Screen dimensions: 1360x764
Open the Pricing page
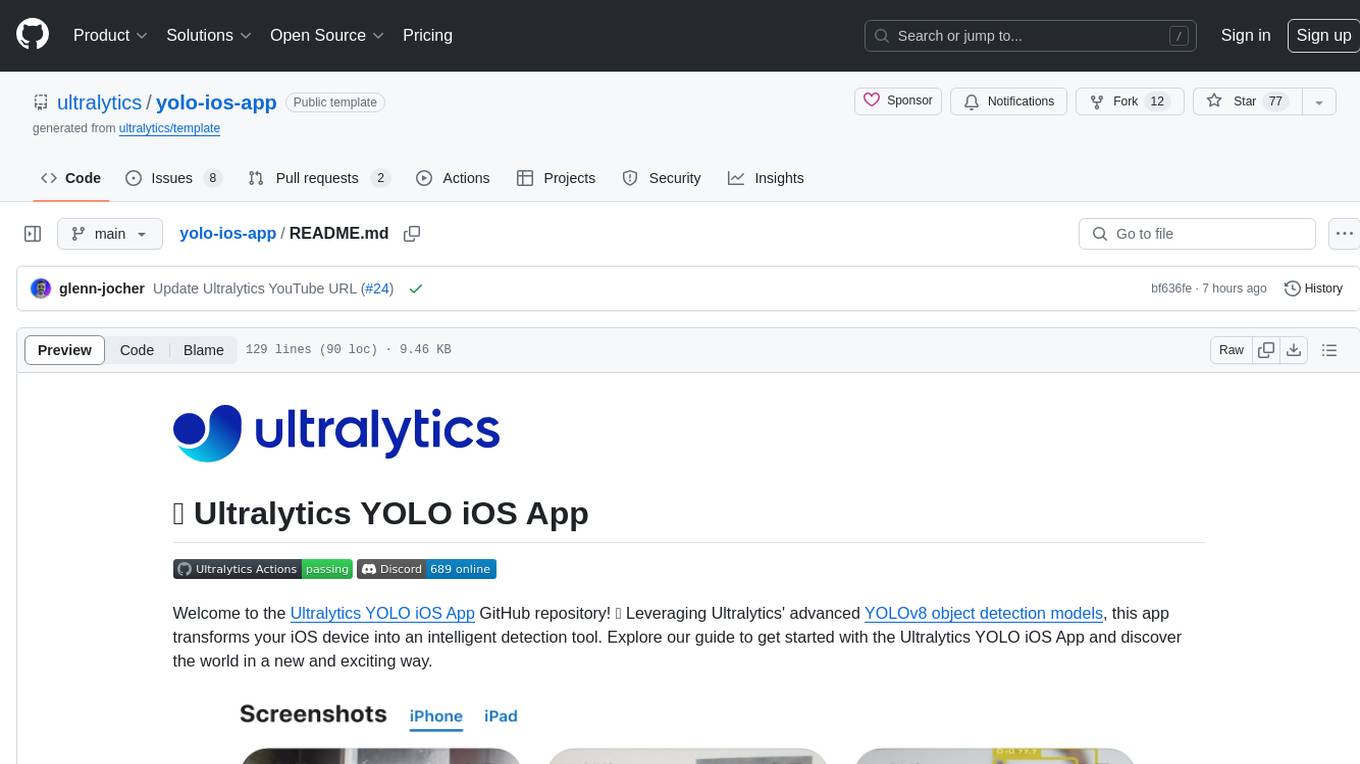tap(427, 35)
